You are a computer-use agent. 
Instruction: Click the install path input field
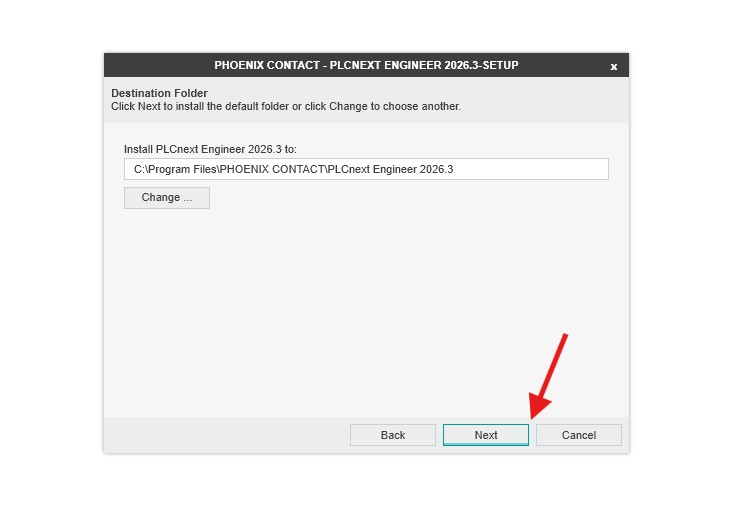(x=366, y=169)
